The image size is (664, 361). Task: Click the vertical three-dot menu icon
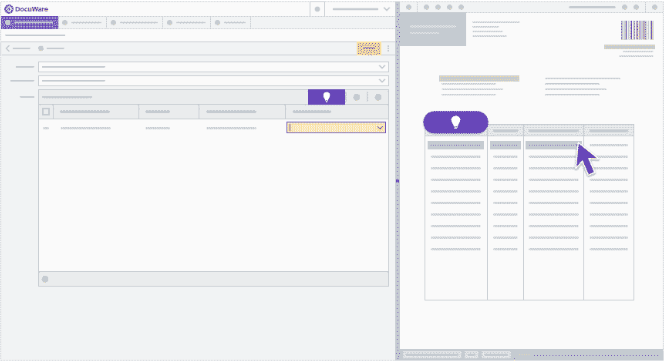(x=388, y=49)
